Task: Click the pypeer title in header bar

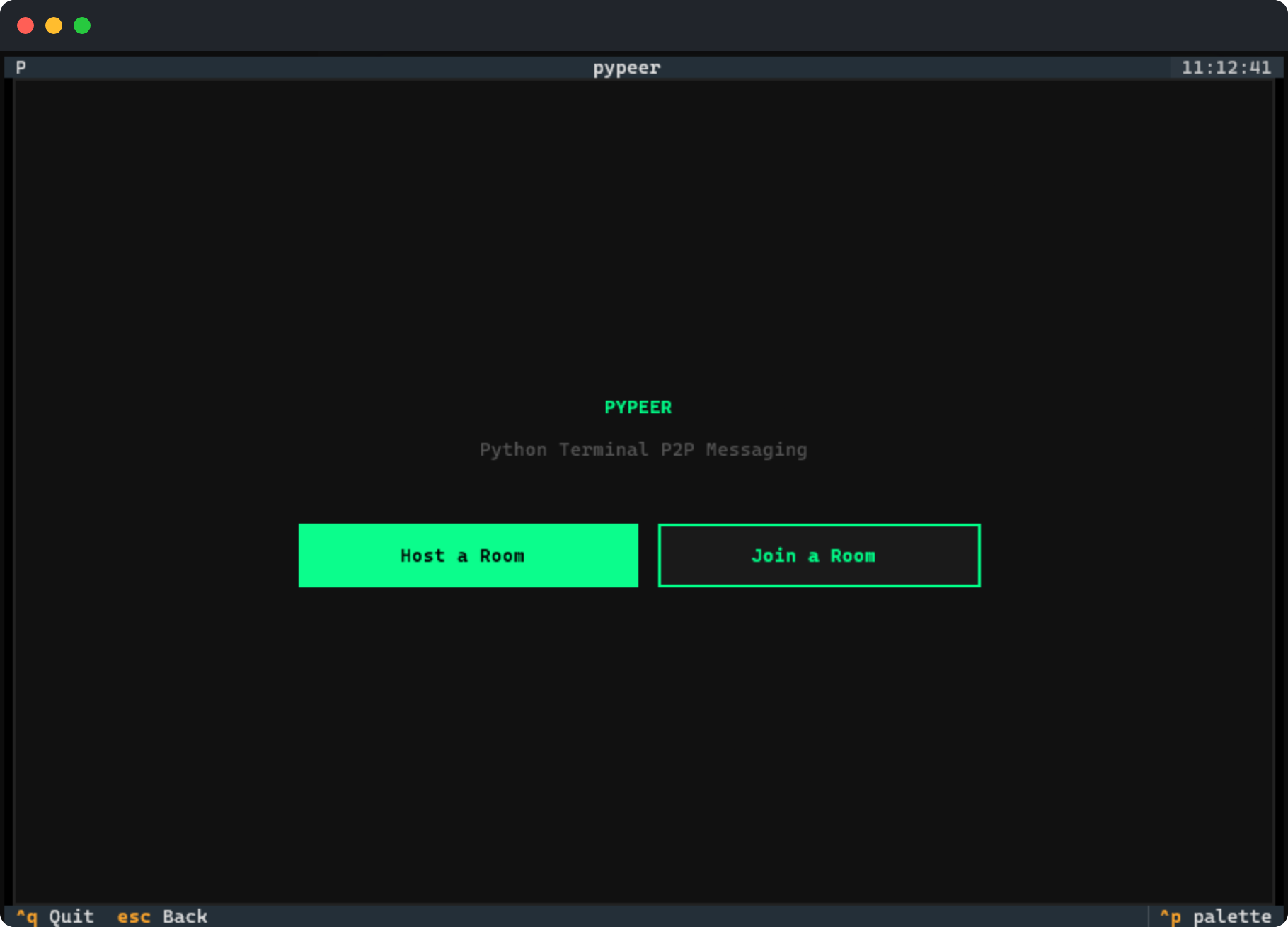Action: click(626, 68)
